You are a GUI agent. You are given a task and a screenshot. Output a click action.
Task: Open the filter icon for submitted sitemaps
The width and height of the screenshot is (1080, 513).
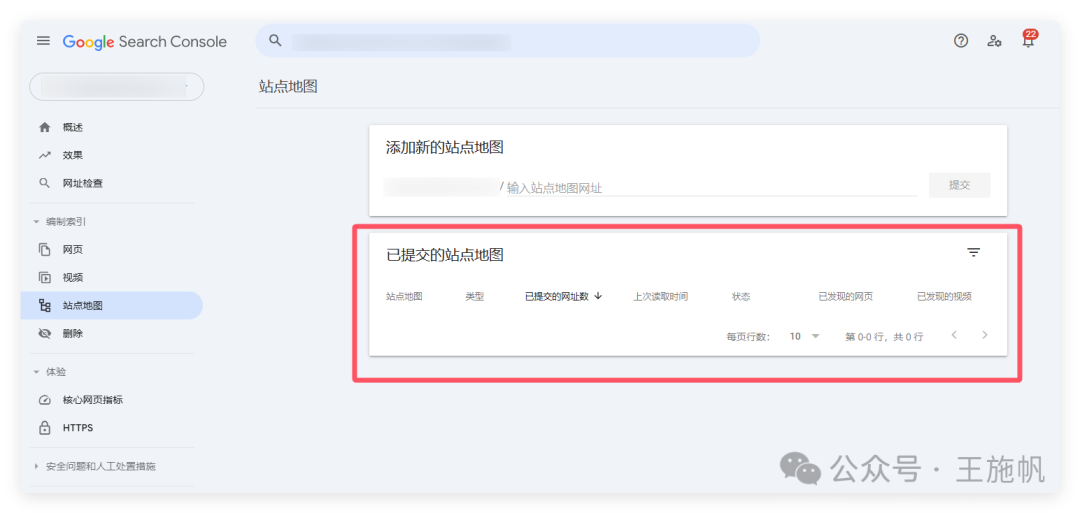(973, 253)
